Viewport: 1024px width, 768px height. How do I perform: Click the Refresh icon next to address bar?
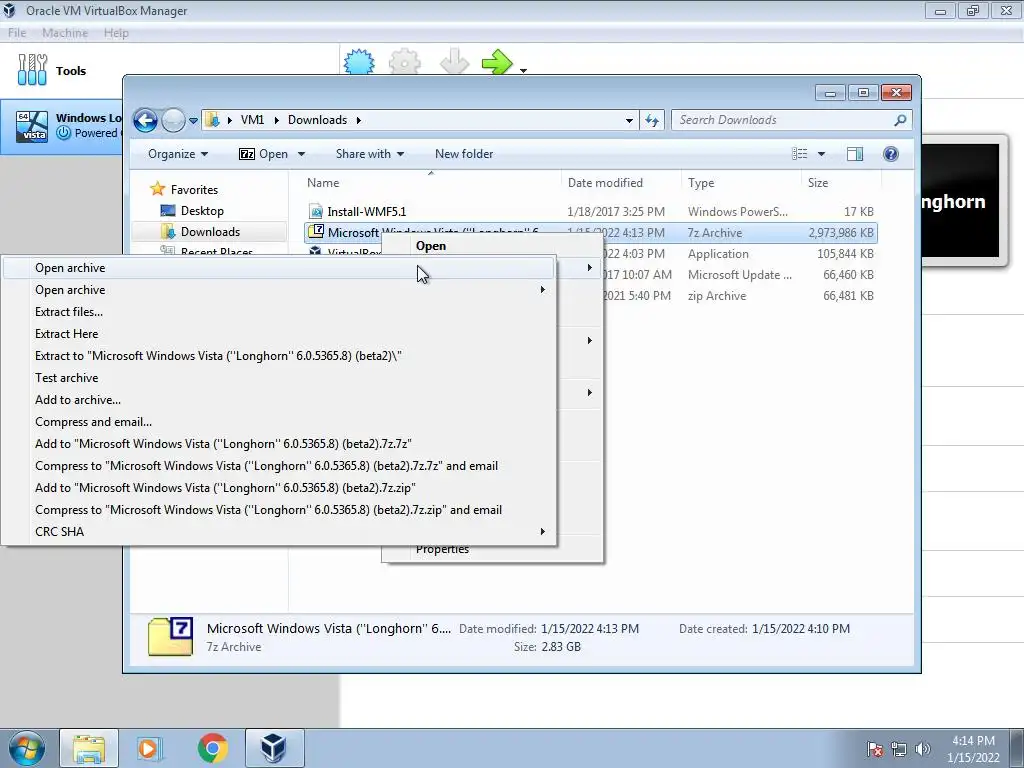point(652,120)
